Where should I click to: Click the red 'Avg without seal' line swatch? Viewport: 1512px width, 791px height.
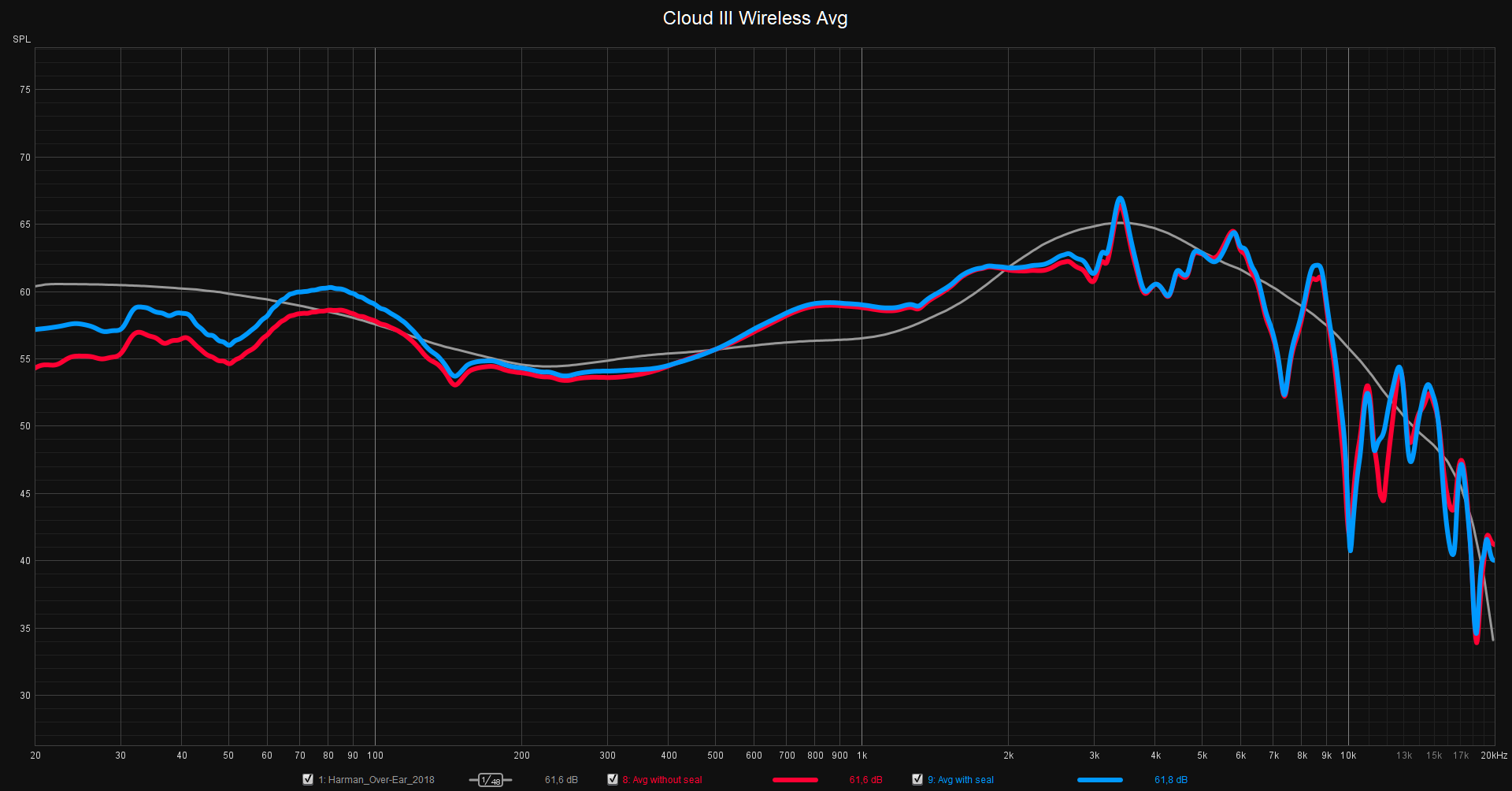(795, 780)
